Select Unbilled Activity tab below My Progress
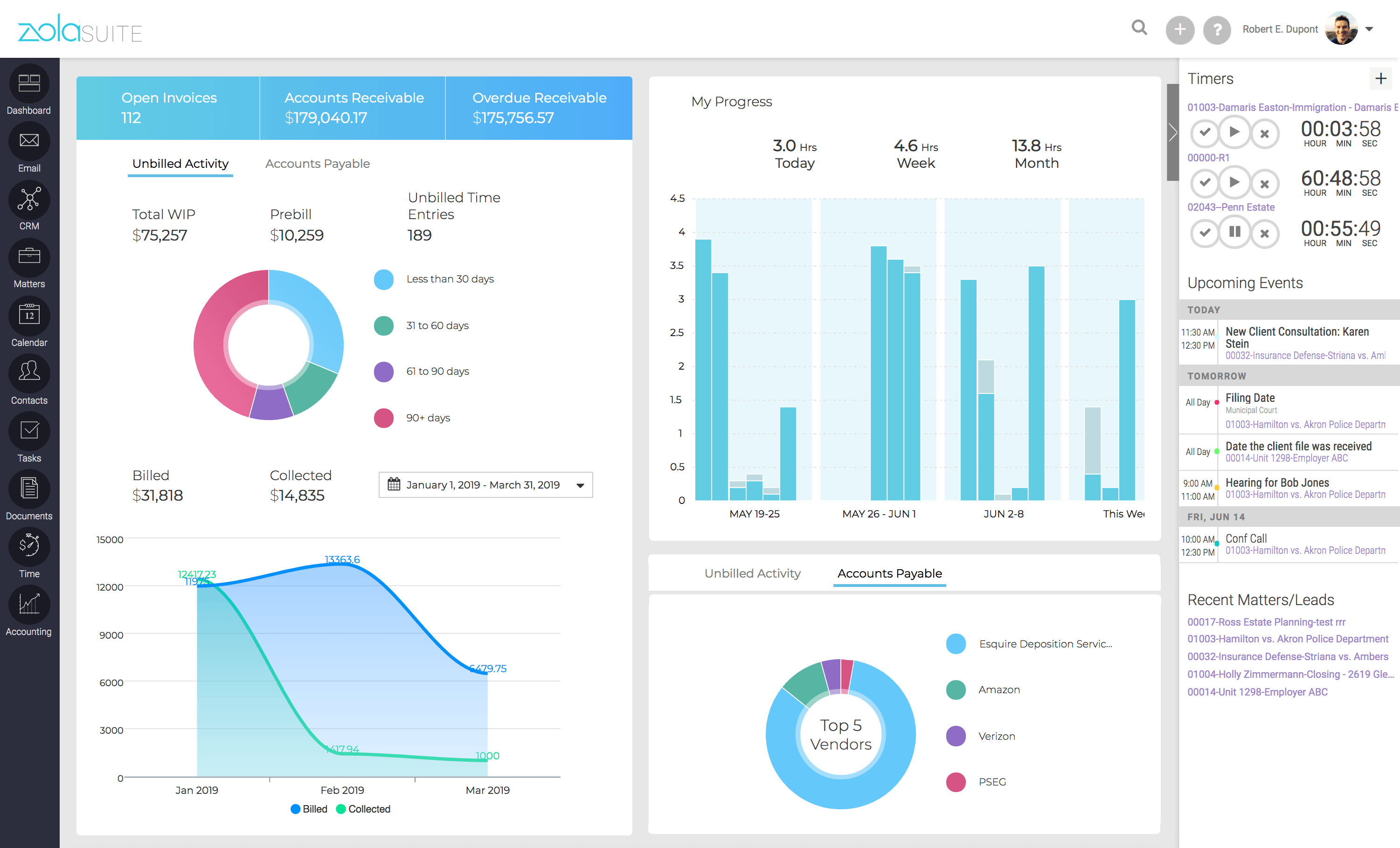The width and height of the screenshot is (1400, 848). 752,573
